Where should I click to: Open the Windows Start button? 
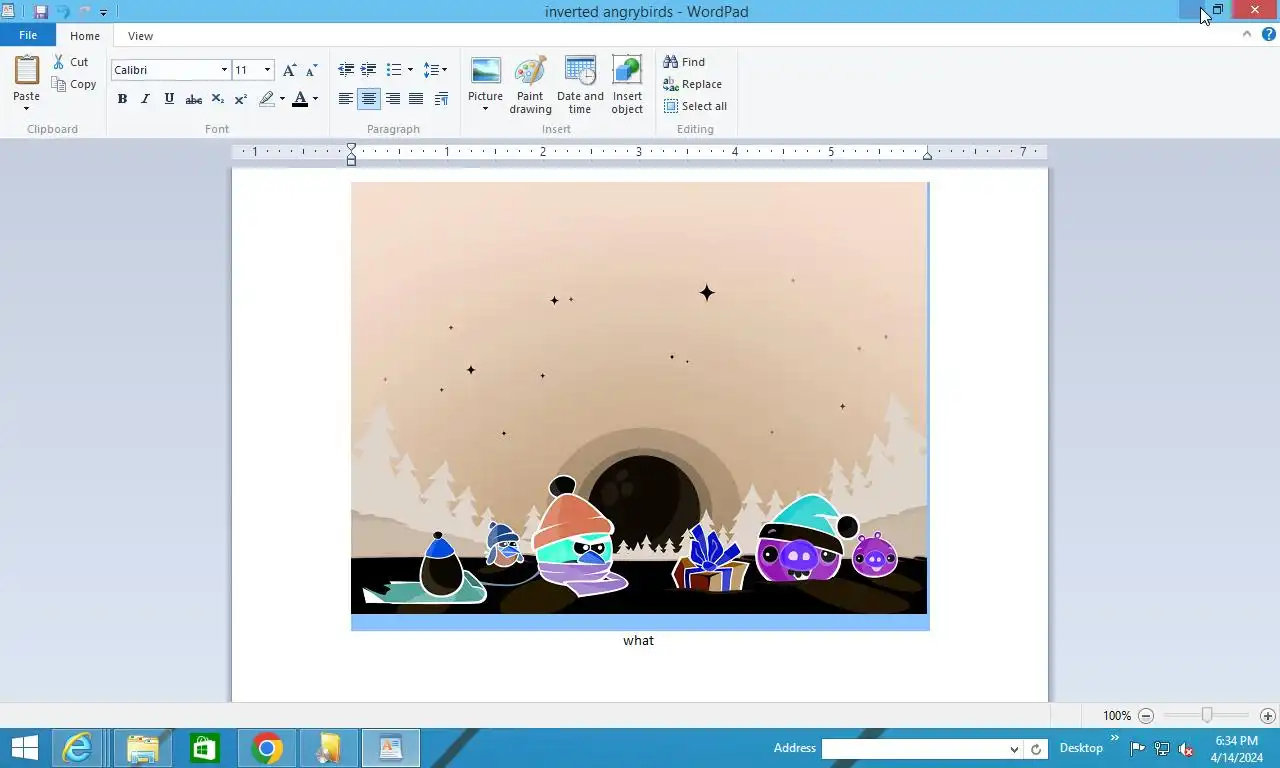coord(25,748)
